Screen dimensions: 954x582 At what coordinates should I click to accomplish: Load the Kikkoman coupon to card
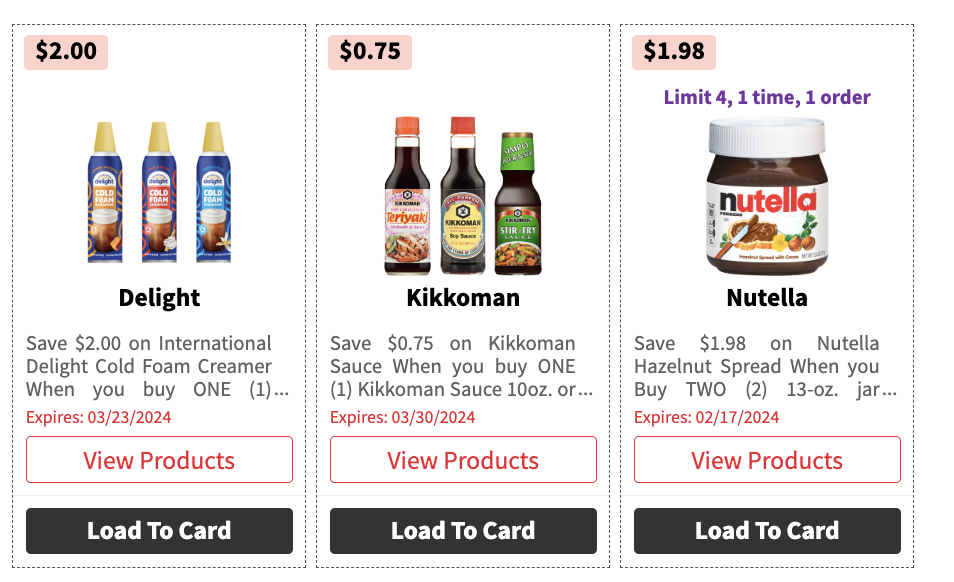click(463, 530)
